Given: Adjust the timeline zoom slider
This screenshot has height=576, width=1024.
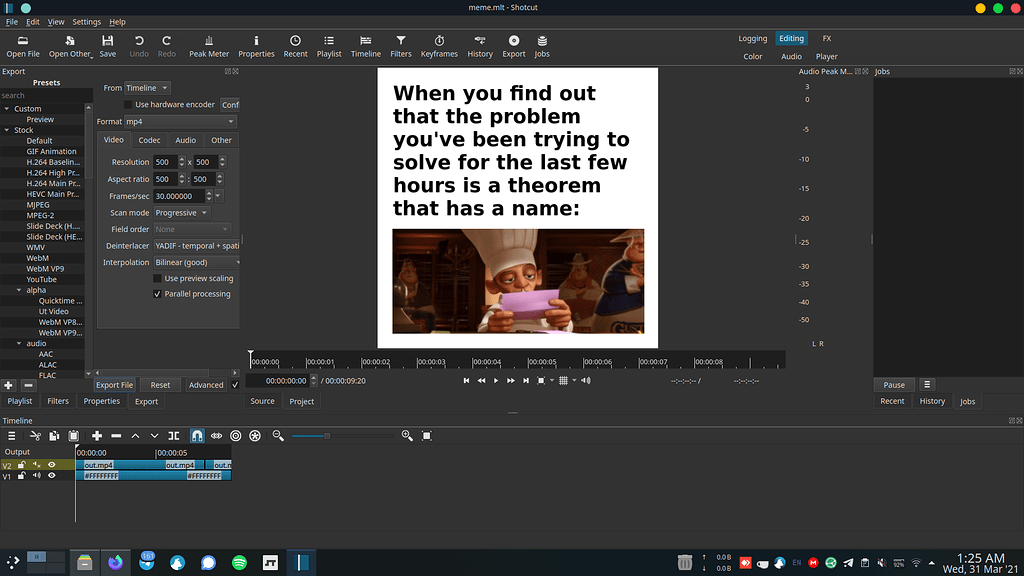Looking at the screenshot, I should click(343, 436).
